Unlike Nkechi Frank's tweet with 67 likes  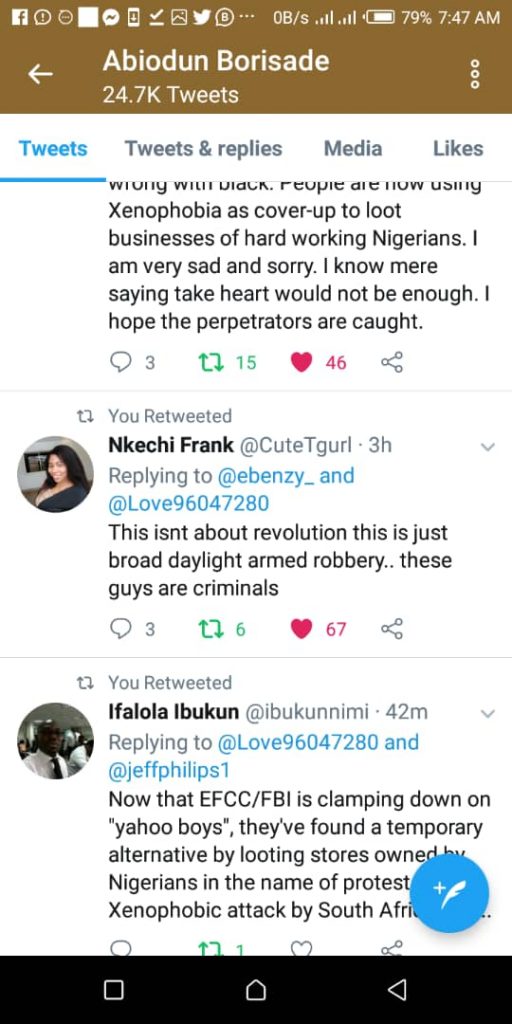[x=301, y=629]
